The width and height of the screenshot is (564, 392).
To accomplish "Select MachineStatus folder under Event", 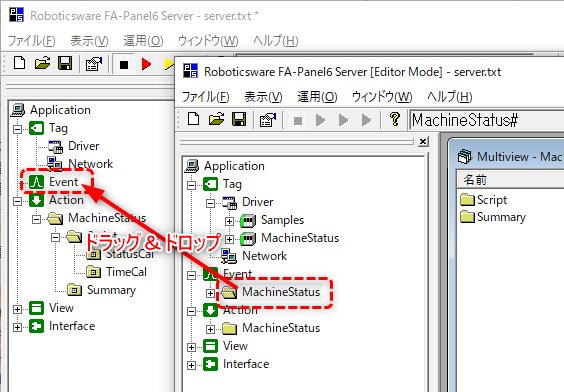I will [281, 292].
